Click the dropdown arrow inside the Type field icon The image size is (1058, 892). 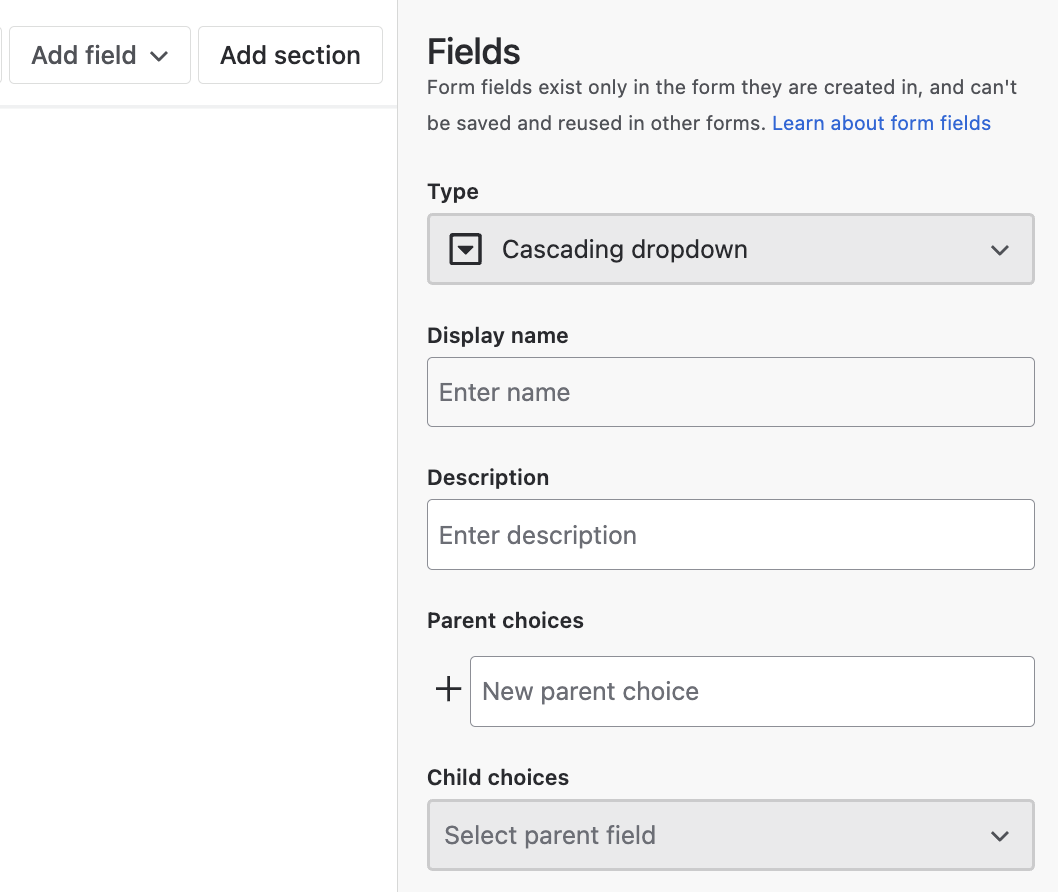[x=464, y=249]
